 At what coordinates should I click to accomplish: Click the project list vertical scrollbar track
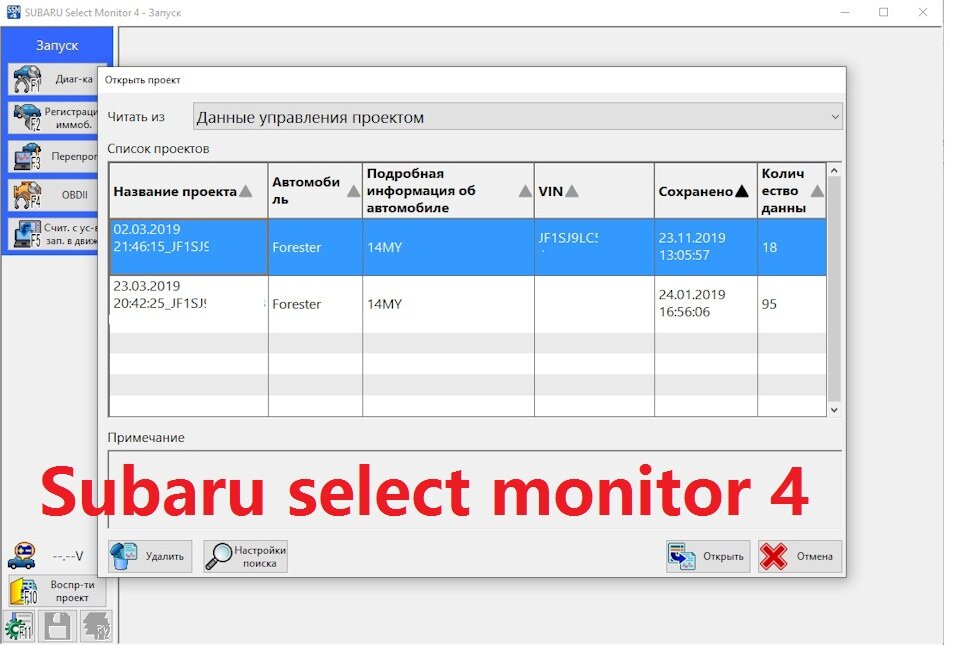[x=834, y=290]
